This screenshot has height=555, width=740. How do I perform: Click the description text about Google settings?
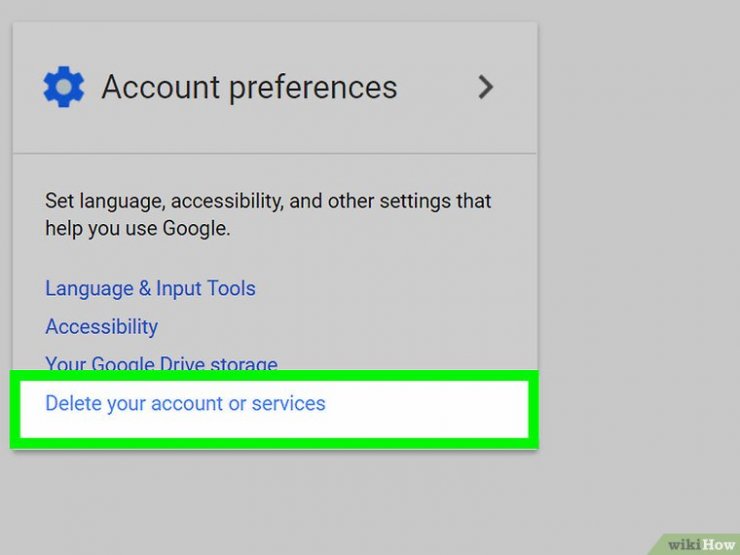tap(267, 214)
